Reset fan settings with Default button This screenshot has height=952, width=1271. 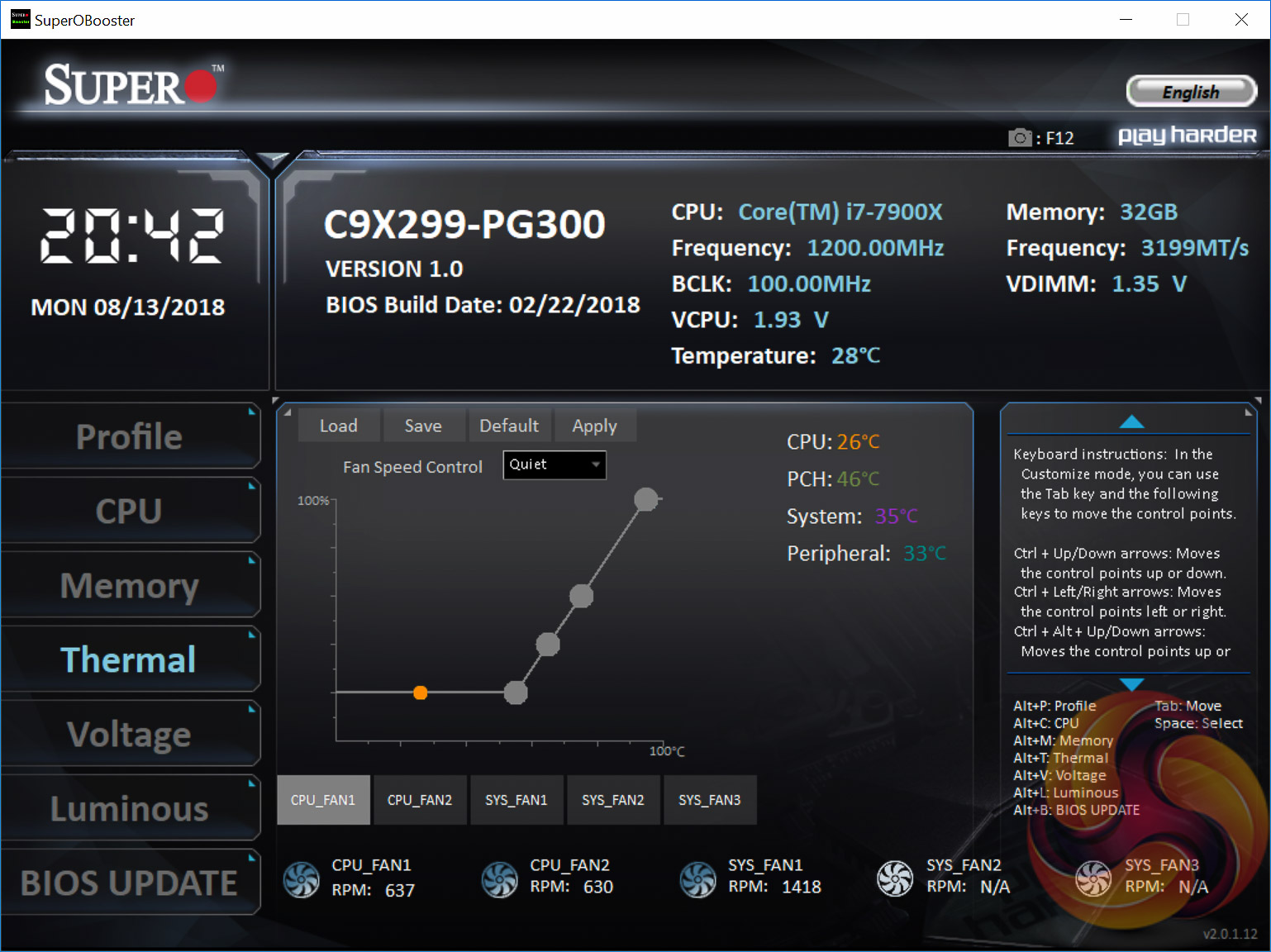(509, 426)
